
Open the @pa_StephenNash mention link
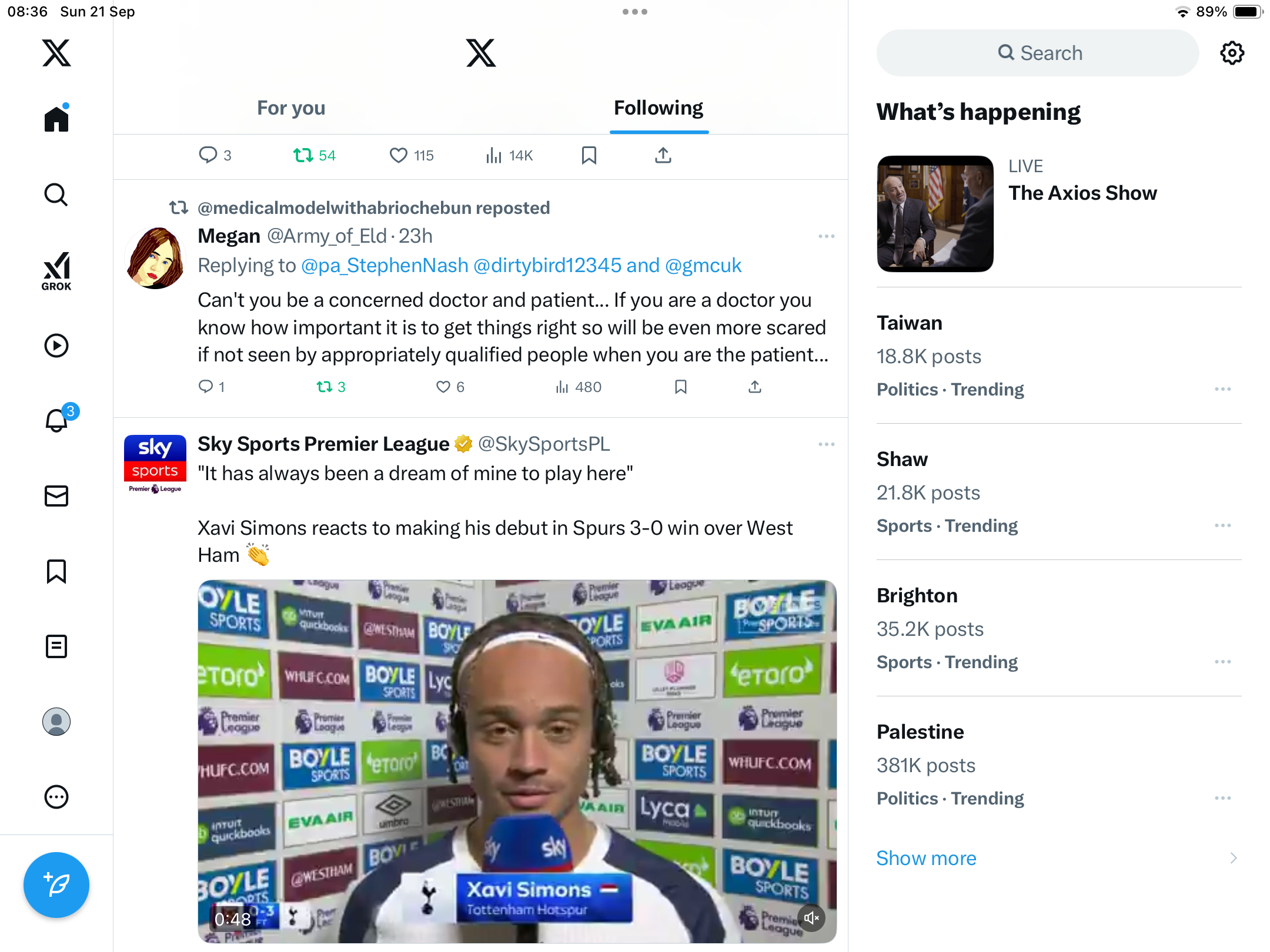[385, 266]
